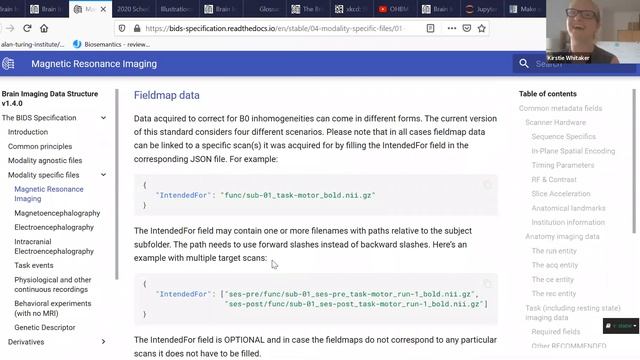Click the Kirstie Whitaker webcam thumbnail
The width and height of the screenshot is (640, 360).
[x=593, y=31]
